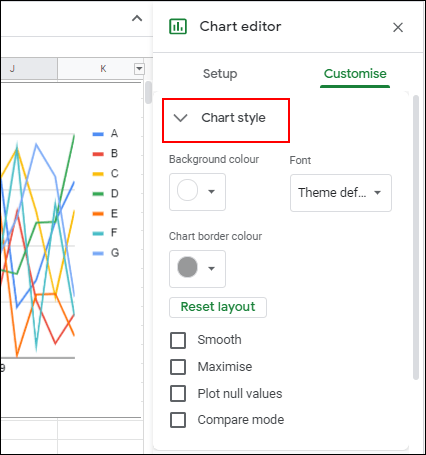Click legend entry A in the chart
This screenshot has height=455, width=426.
point(106,134)
